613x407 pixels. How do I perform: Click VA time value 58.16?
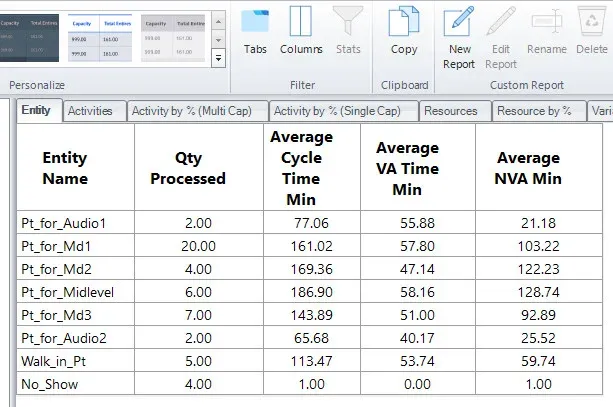click(418, 292)
